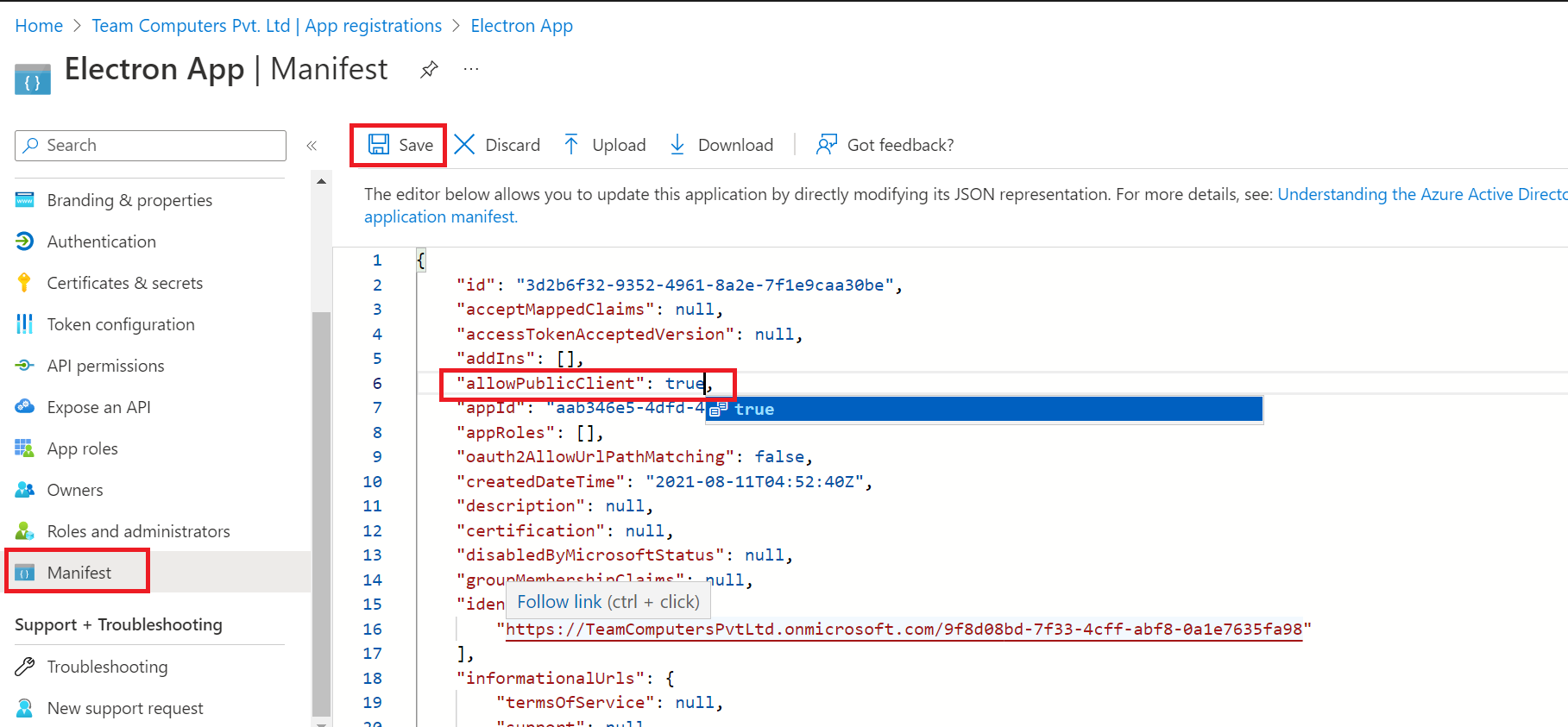Select the true autocomplete suggestion
The height and width of the screenshot is (727, 1568).
(x=984, y=409)
